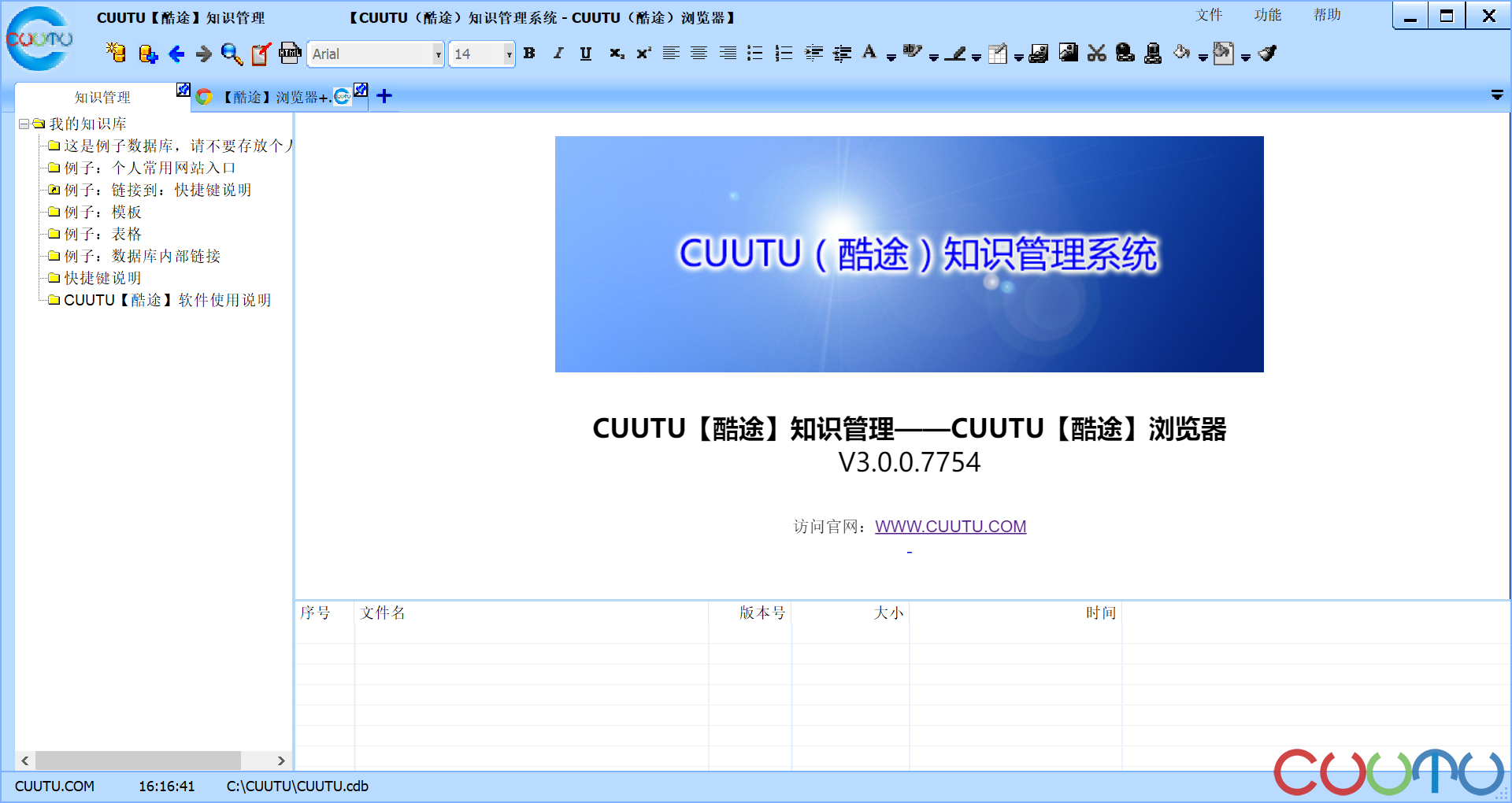Screen dimensions: 1512x803
Task: Open the Arial font name dropdown
Action: pyautogui.click(x=438, y=54)
